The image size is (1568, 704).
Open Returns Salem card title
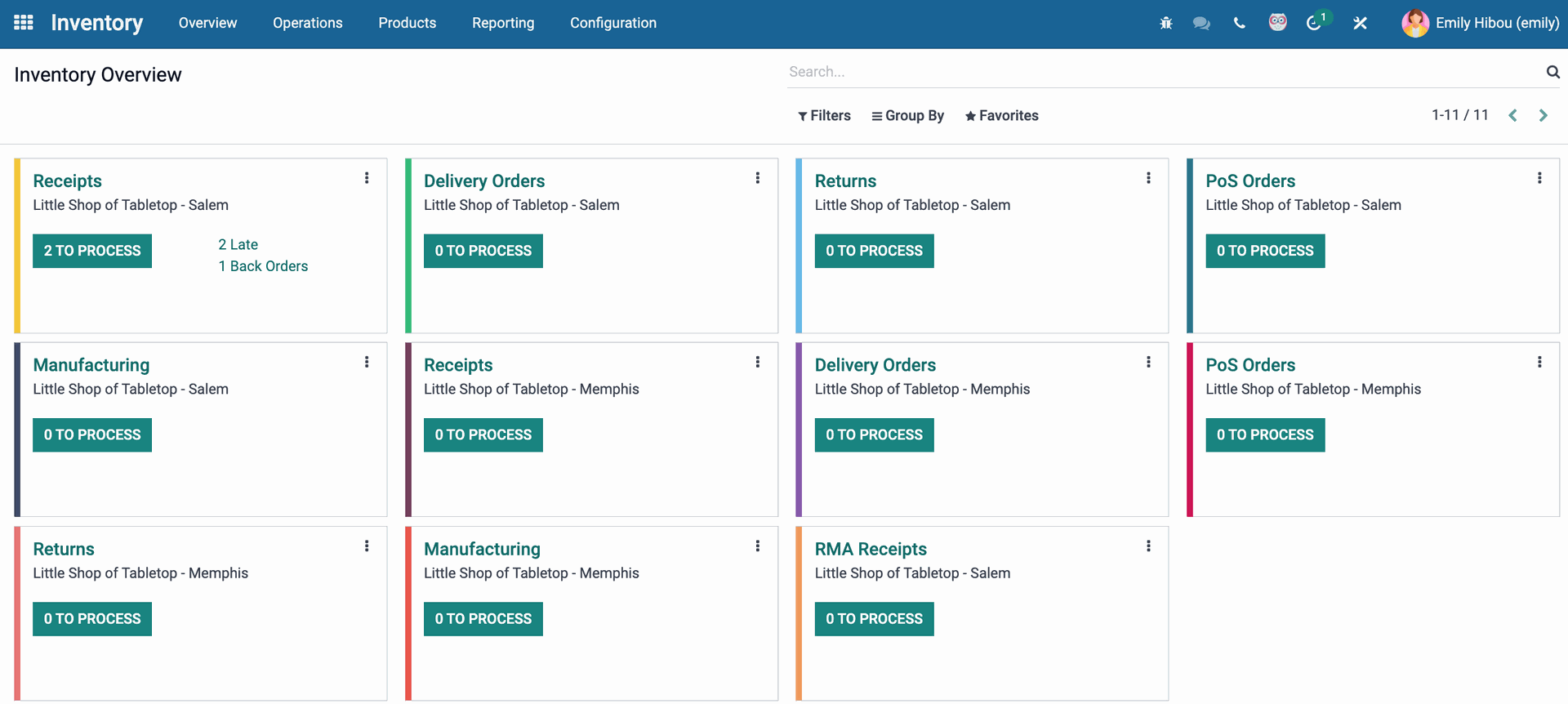pos(845,180)
